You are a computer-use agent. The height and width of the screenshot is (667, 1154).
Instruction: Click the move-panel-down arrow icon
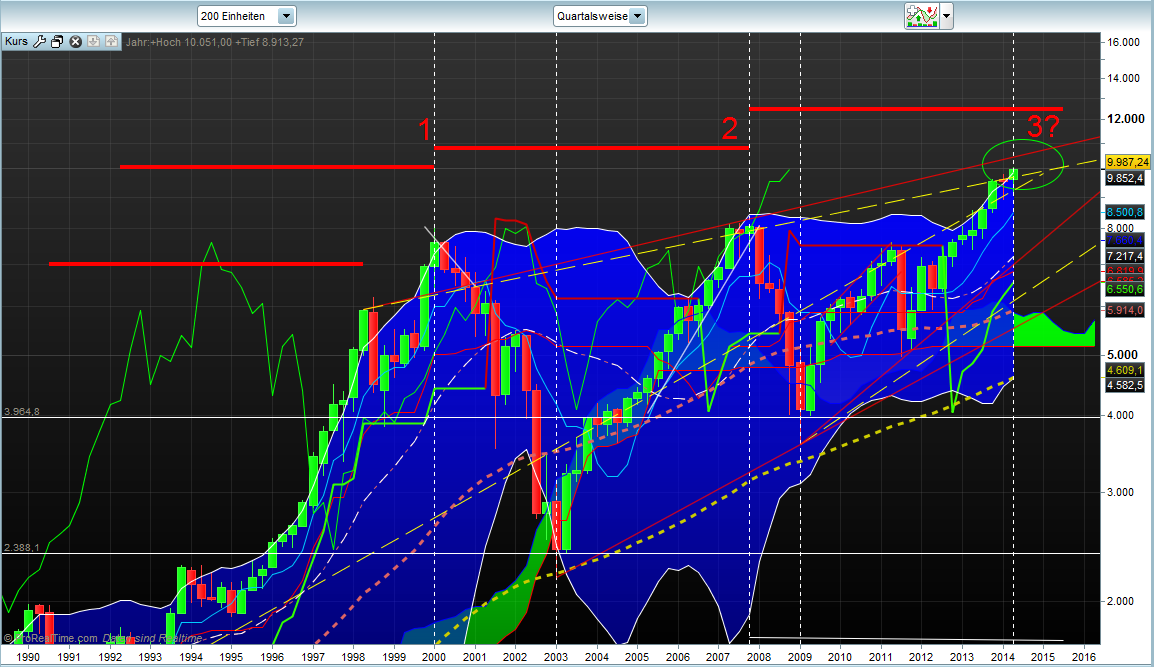pos(92,41)
